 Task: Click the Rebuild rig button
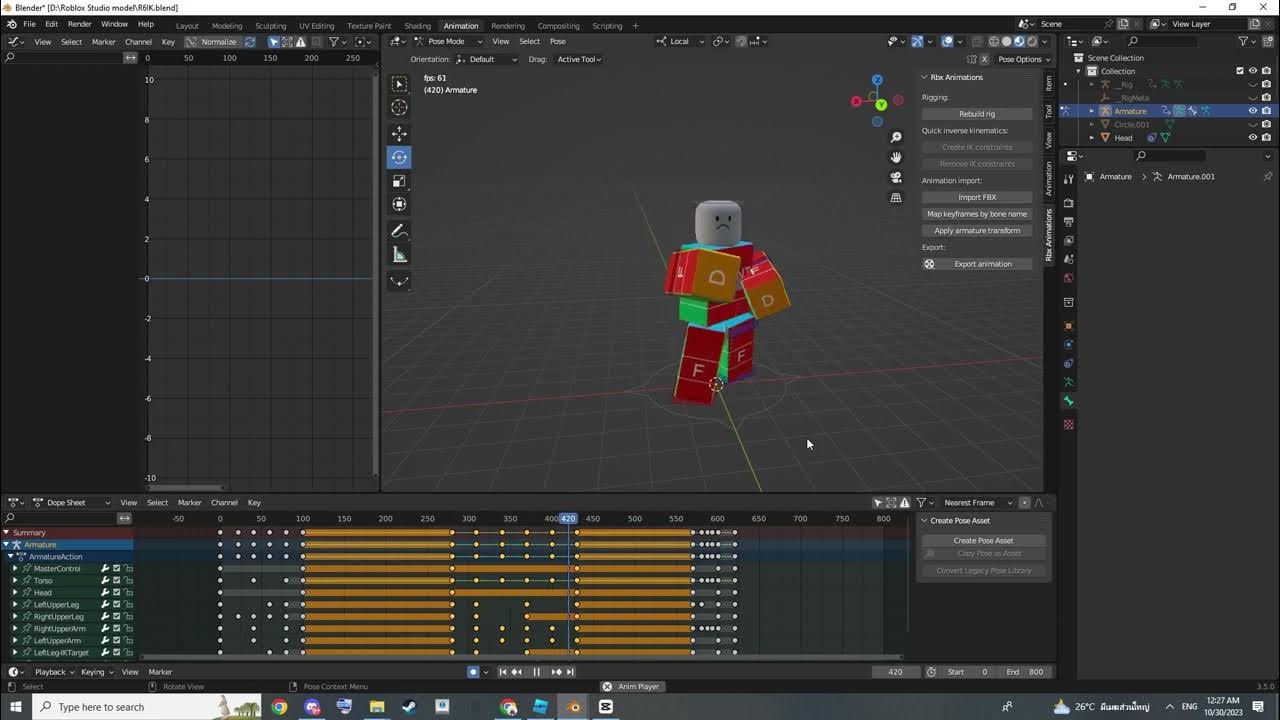click(x=977, y=114)
